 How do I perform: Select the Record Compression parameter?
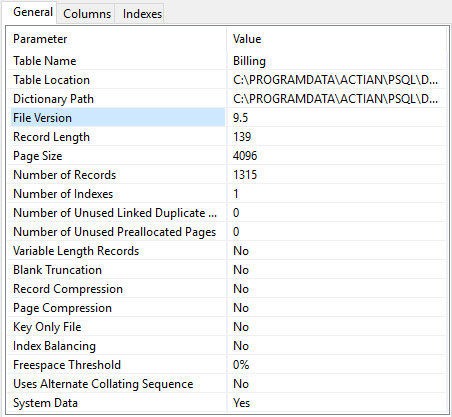click(68, 289)
